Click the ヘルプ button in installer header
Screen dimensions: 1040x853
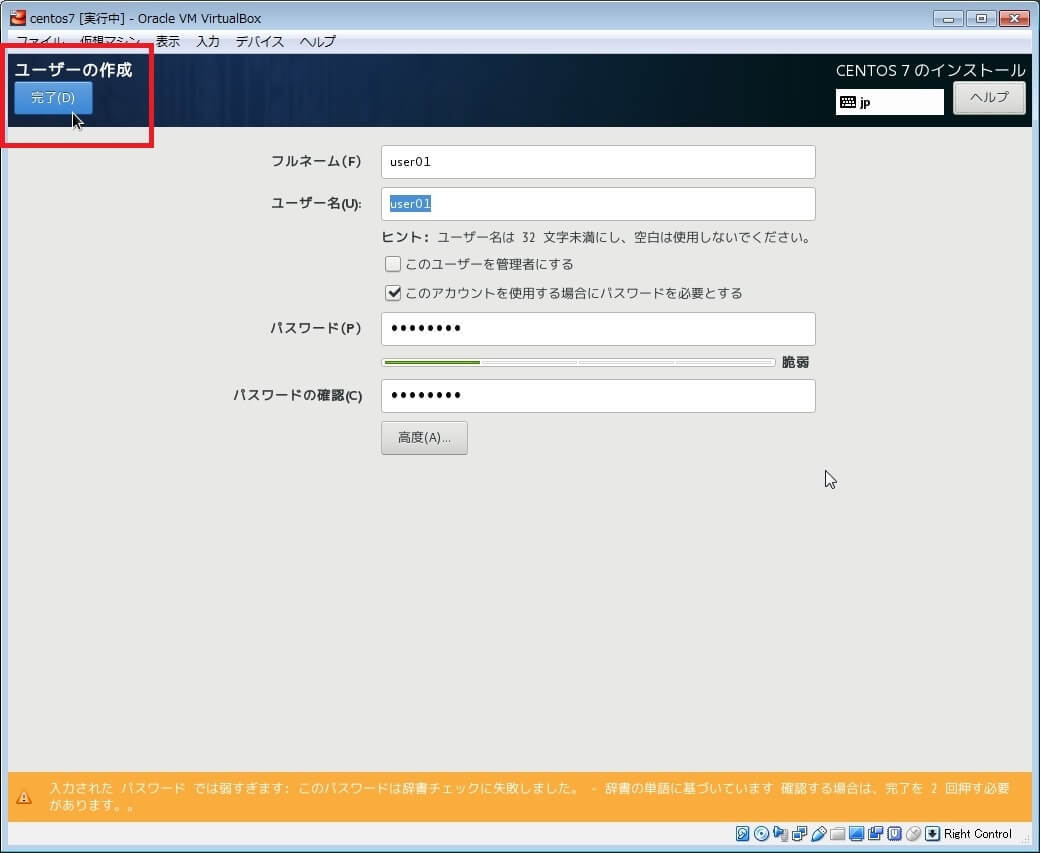tap(988, 98)
